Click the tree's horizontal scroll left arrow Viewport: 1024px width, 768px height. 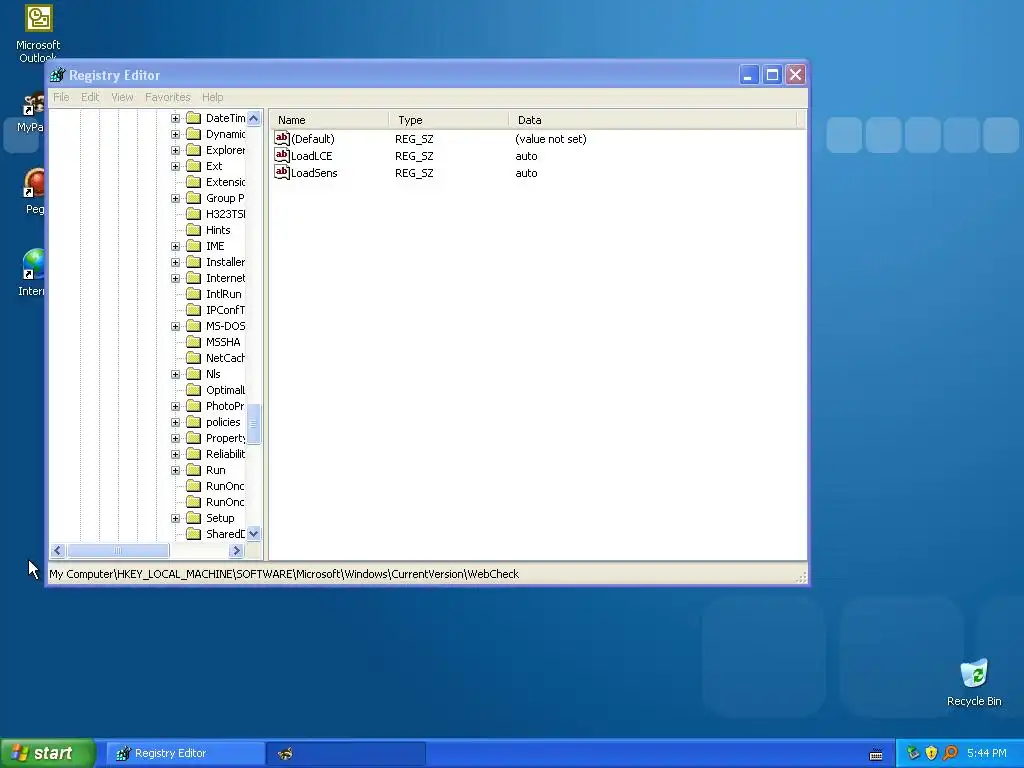click(x=57, y=551)
